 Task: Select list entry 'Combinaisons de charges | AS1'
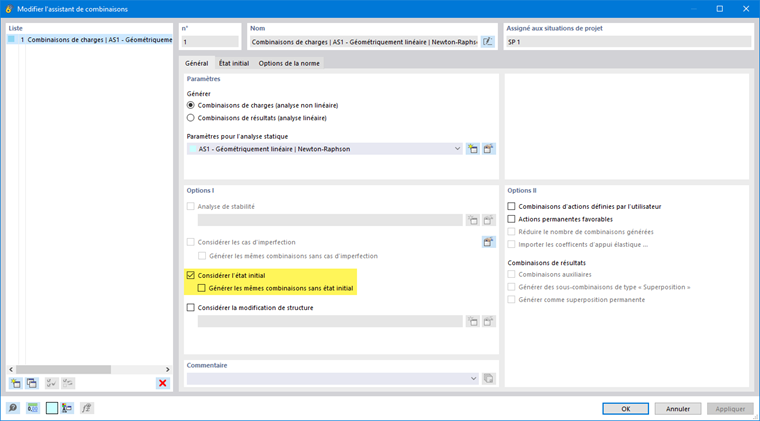90,39
